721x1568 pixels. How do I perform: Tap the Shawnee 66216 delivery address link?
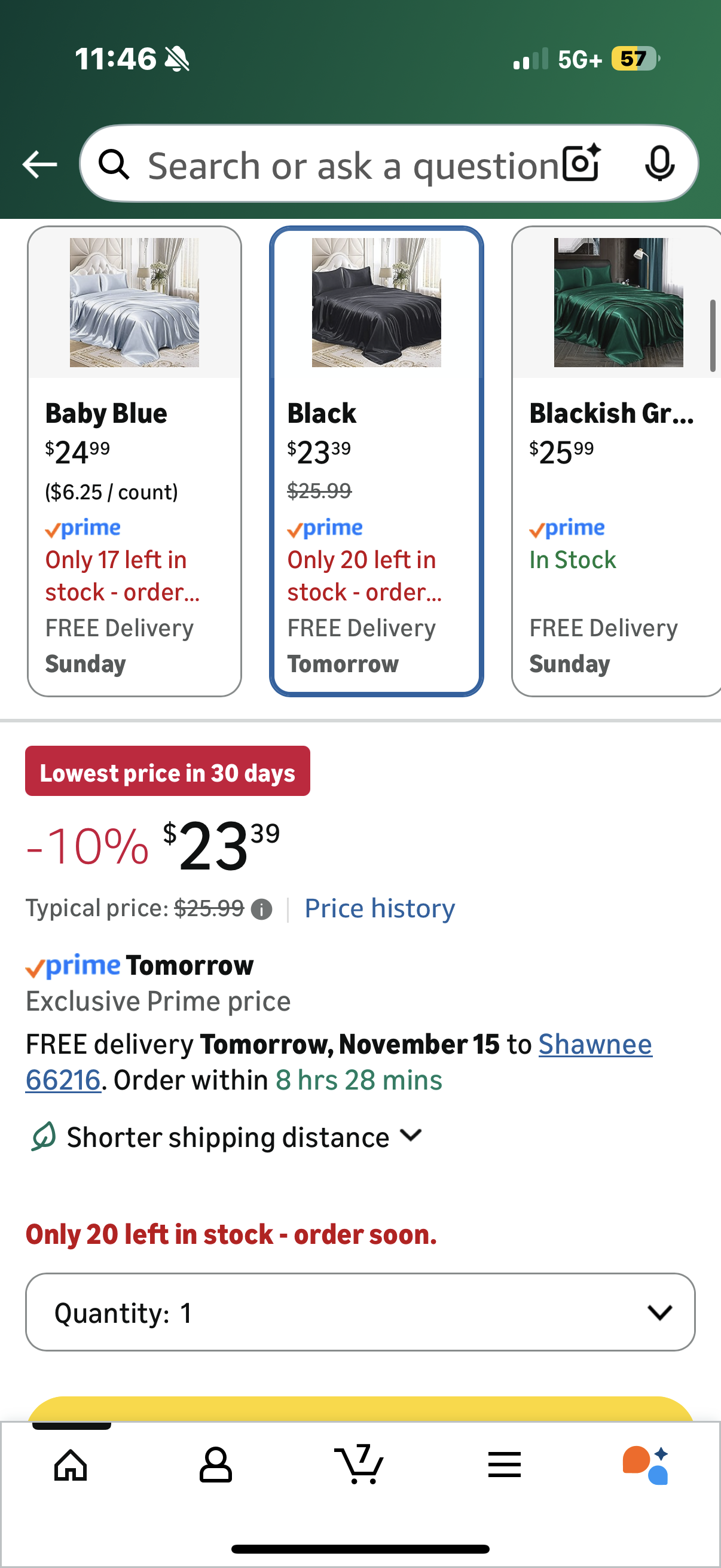(594, 1045)
